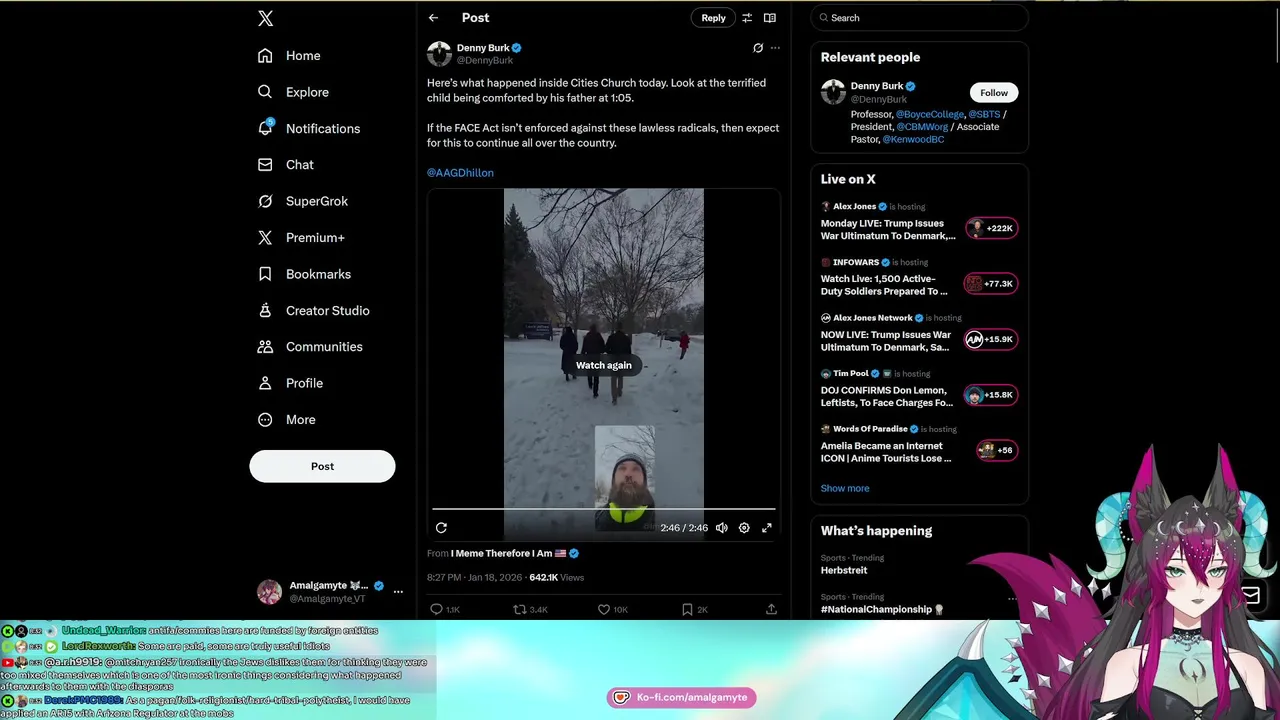Click the white Post button

(x=322, y=466)
